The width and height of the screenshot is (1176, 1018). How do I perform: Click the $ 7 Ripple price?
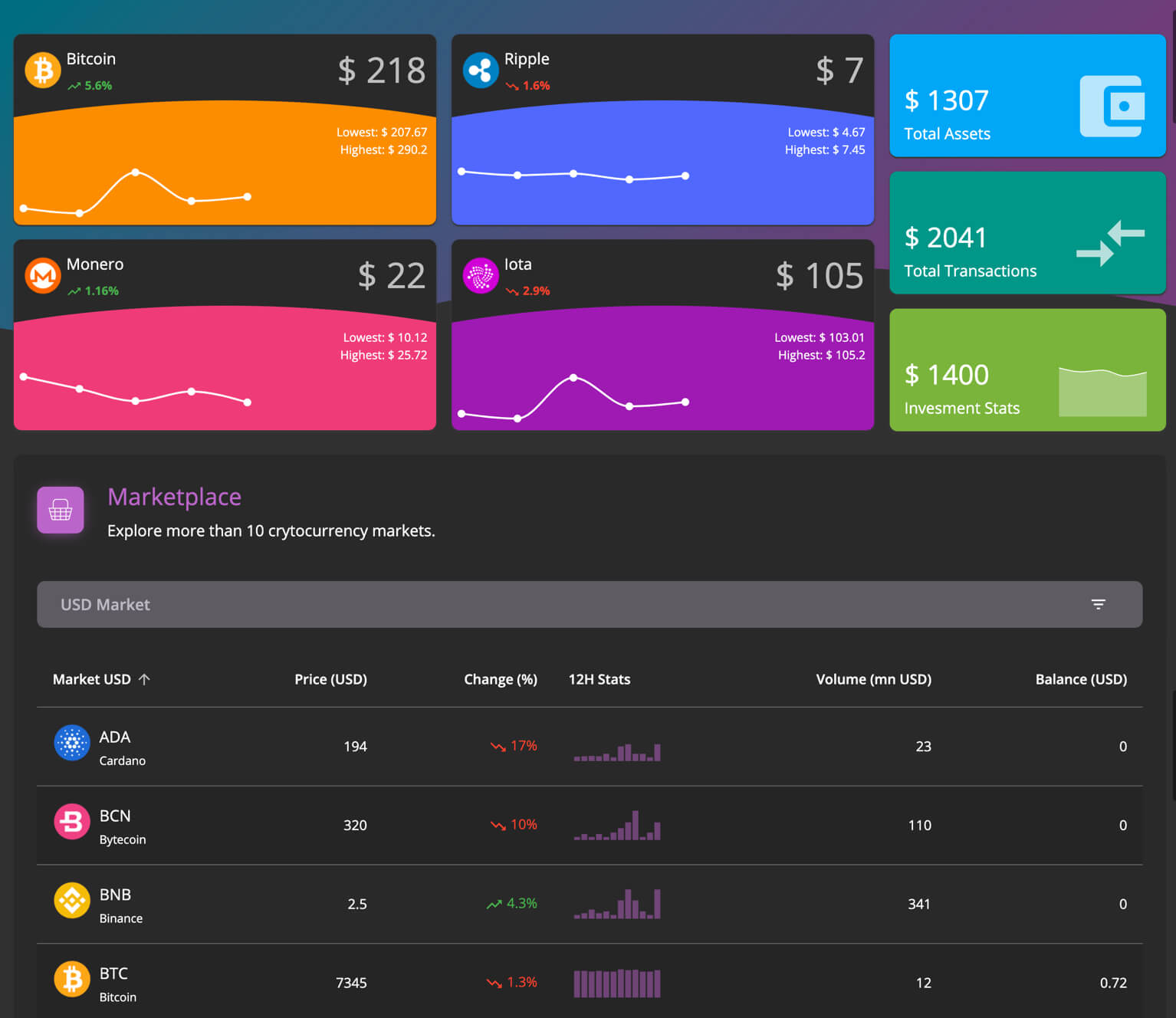click(839, 71)
